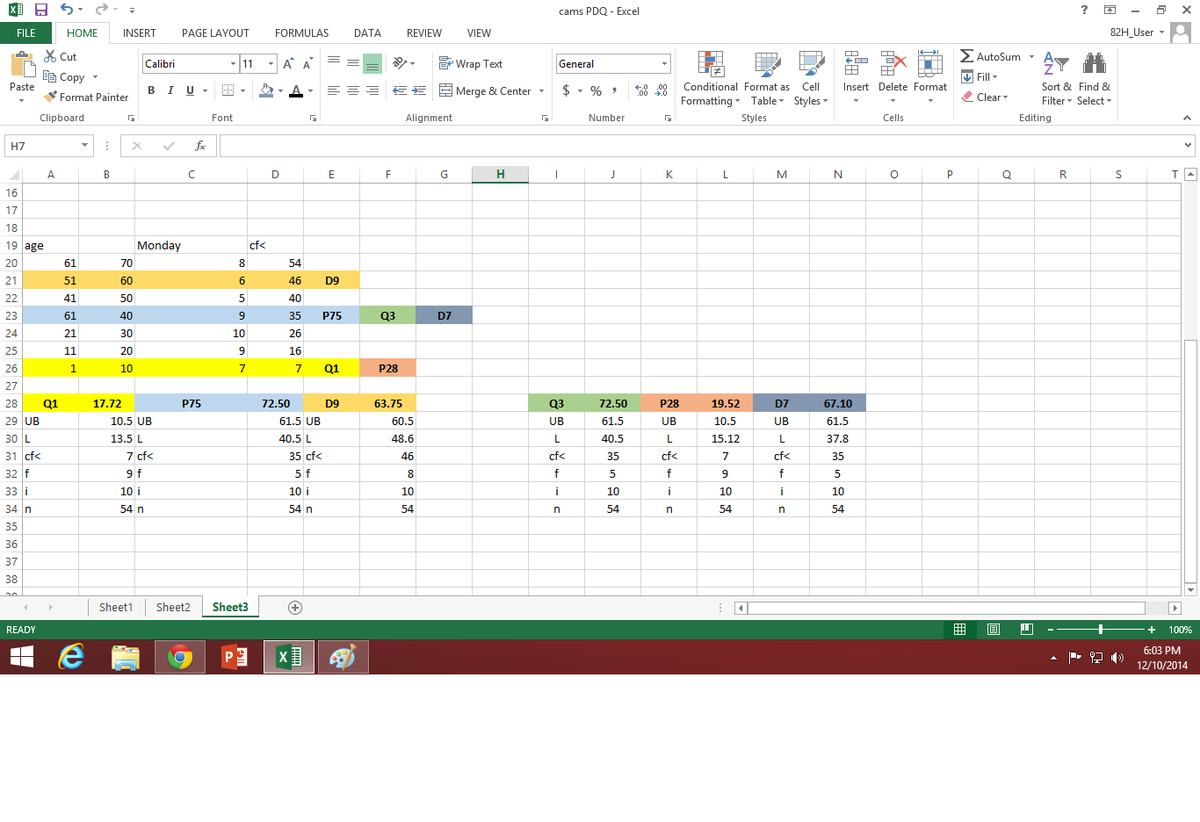Open PowerPoint from the taskbar
This screenshot has height=822, width=1200.
233,657
